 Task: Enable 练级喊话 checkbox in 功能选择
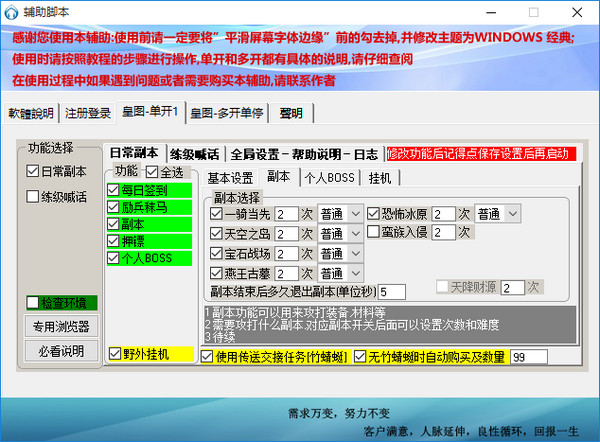click(33, 197)
